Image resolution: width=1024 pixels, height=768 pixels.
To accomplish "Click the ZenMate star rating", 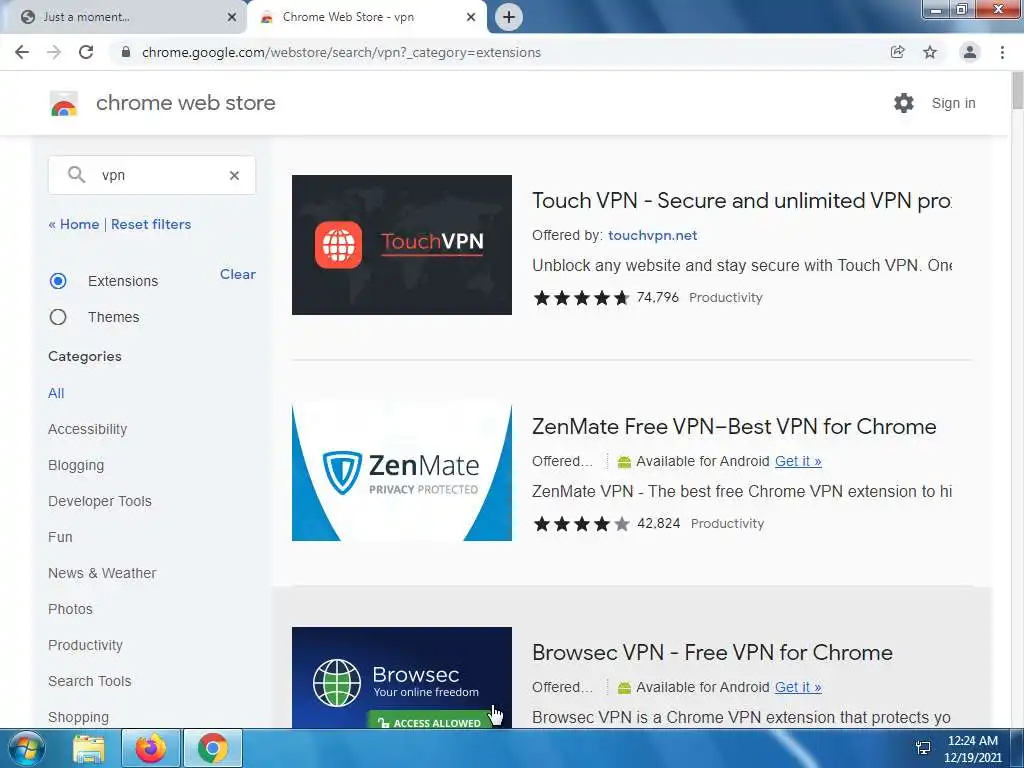I will (x=581, y=524).
